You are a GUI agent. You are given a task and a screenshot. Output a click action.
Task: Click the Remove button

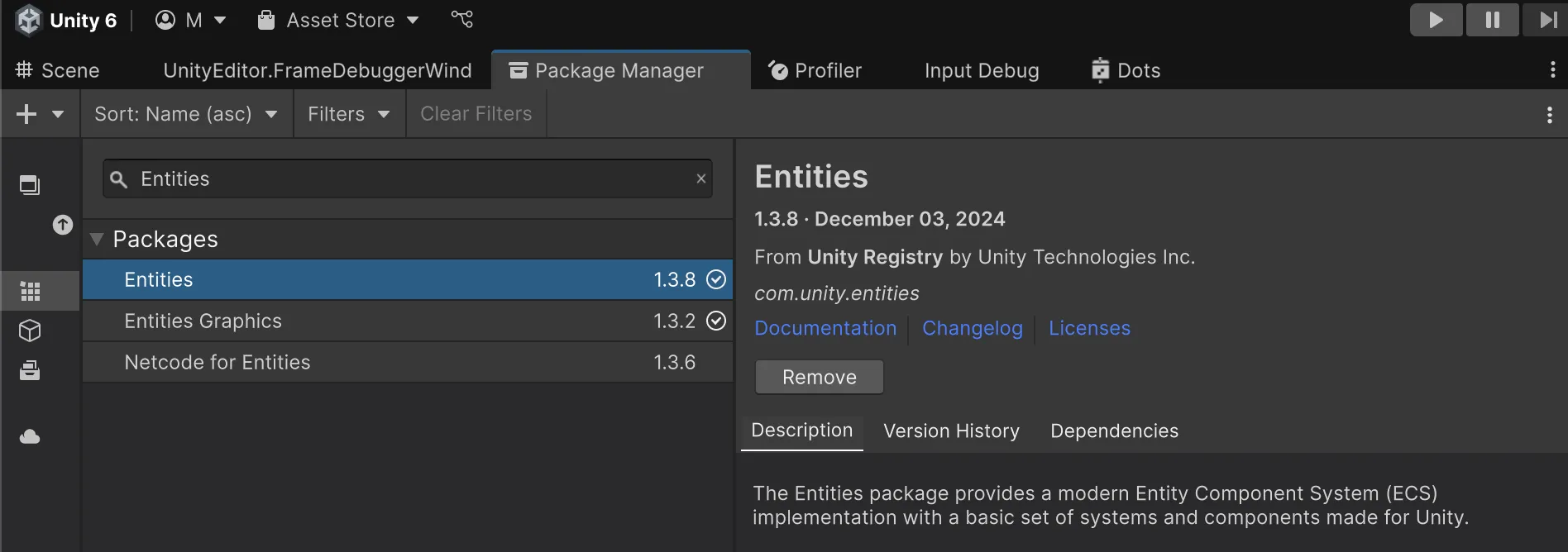click(x=820, y=377)
